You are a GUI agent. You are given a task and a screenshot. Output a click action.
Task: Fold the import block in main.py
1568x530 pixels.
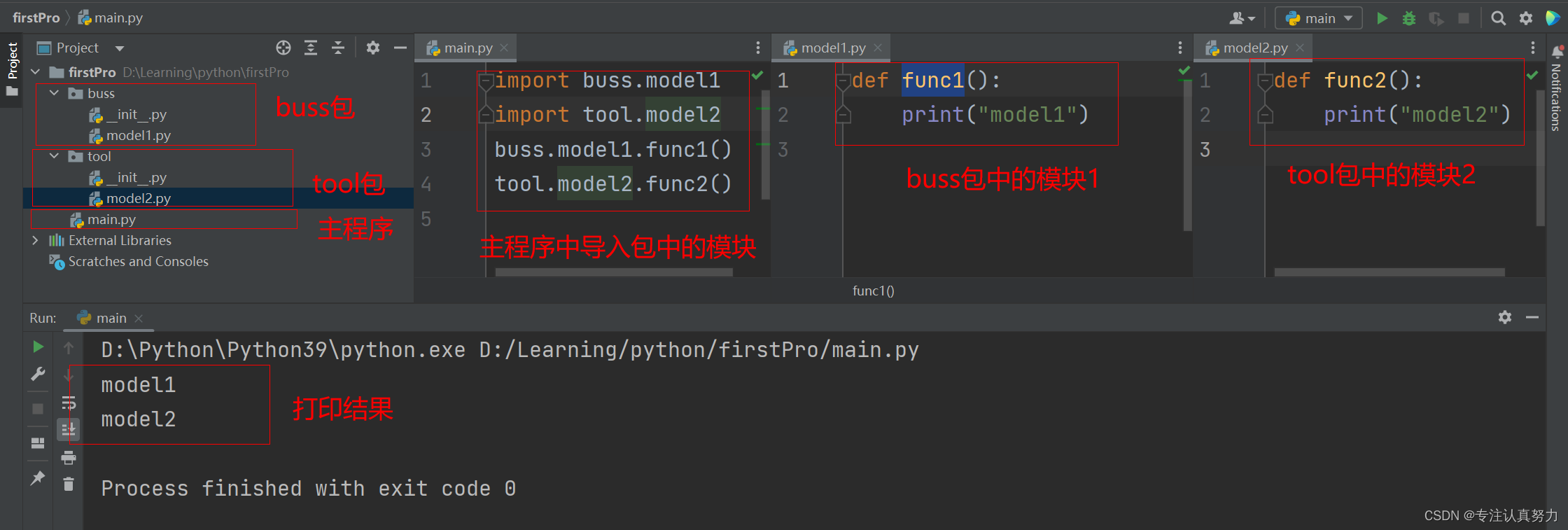click(486, 81)
